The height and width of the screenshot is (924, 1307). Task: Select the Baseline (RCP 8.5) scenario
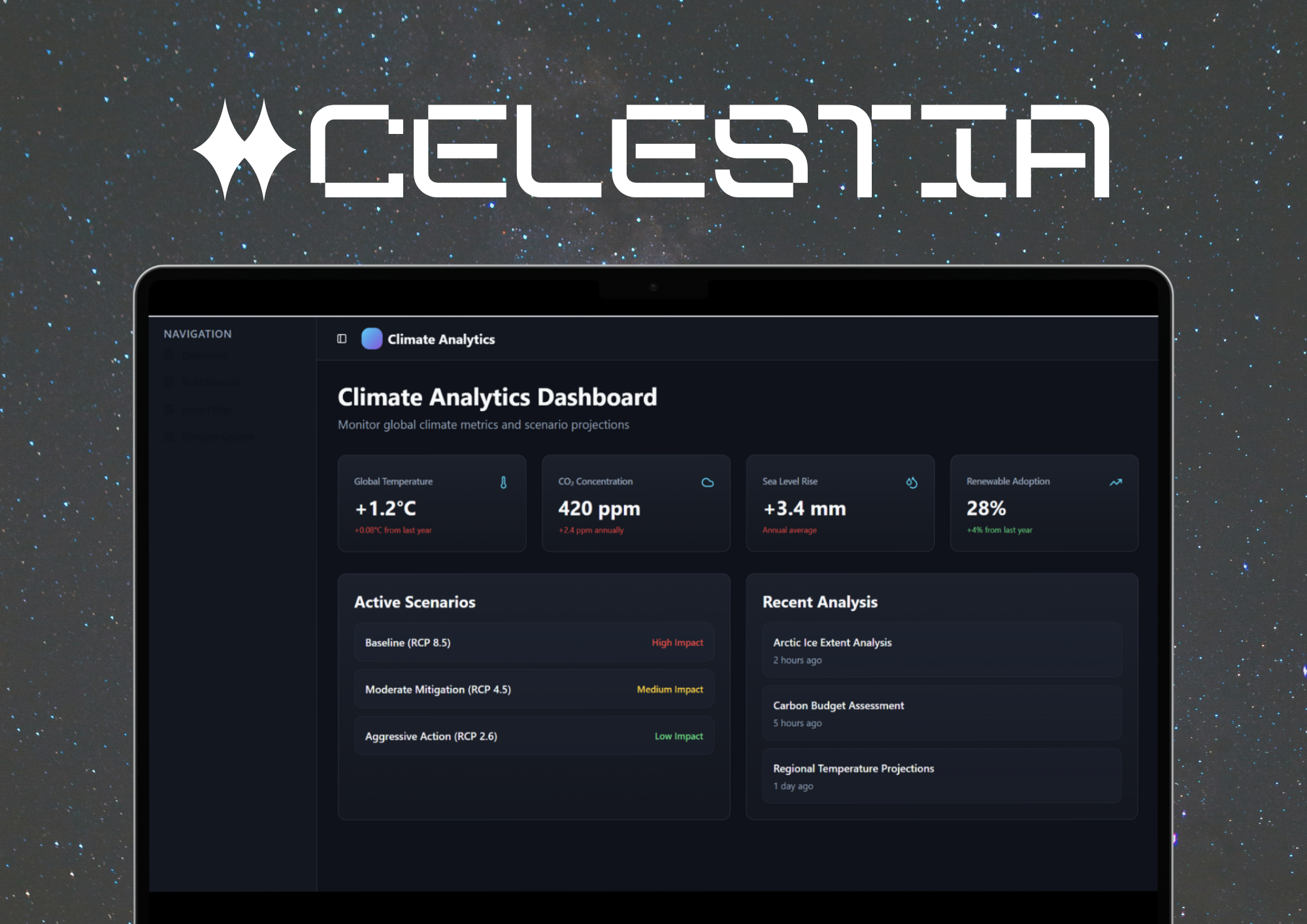coord(533,642)
